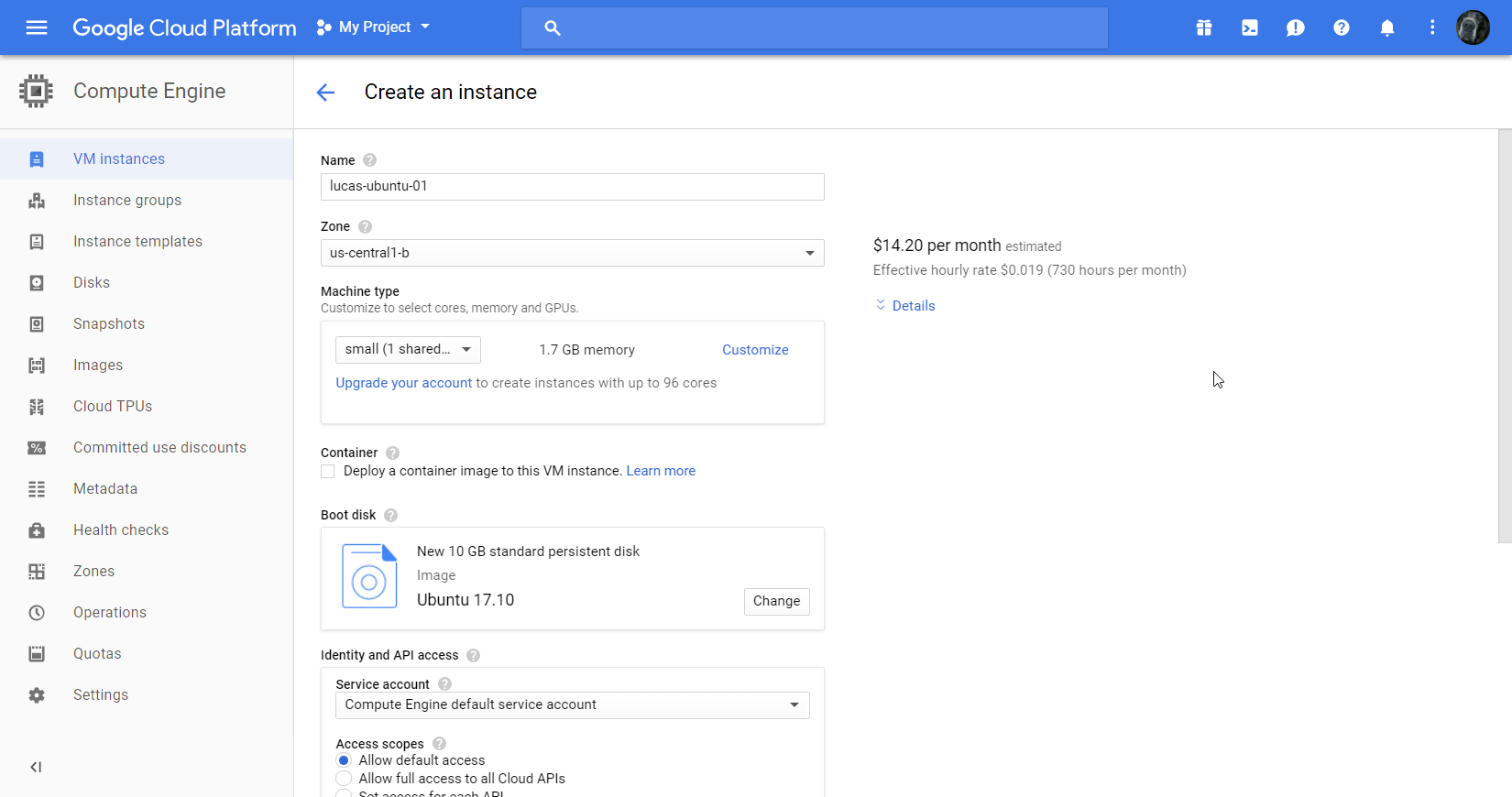
Task: Click the Images sidebar icon
Action: click(x=37, y=366)
